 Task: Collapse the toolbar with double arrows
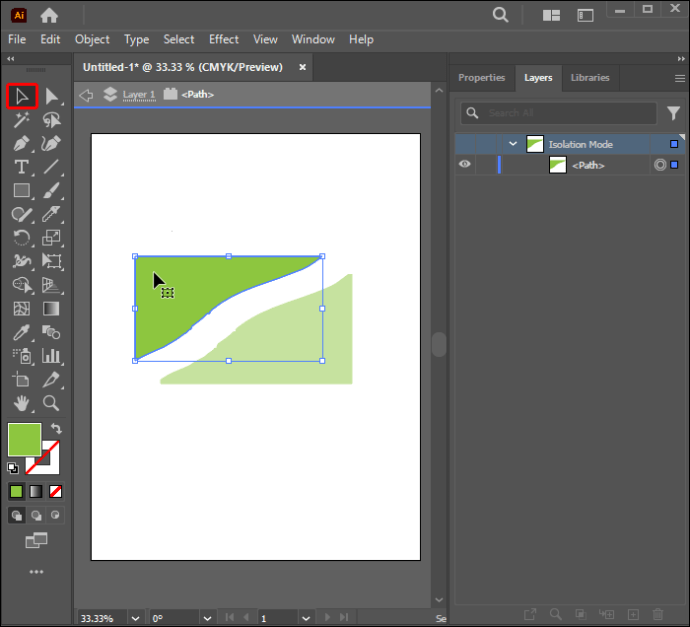pos(11,59)
